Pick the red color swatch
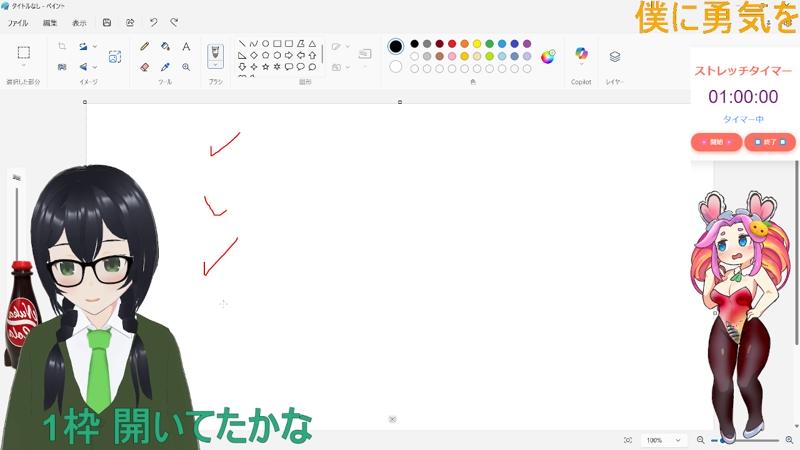 click(x=452, y=44)
